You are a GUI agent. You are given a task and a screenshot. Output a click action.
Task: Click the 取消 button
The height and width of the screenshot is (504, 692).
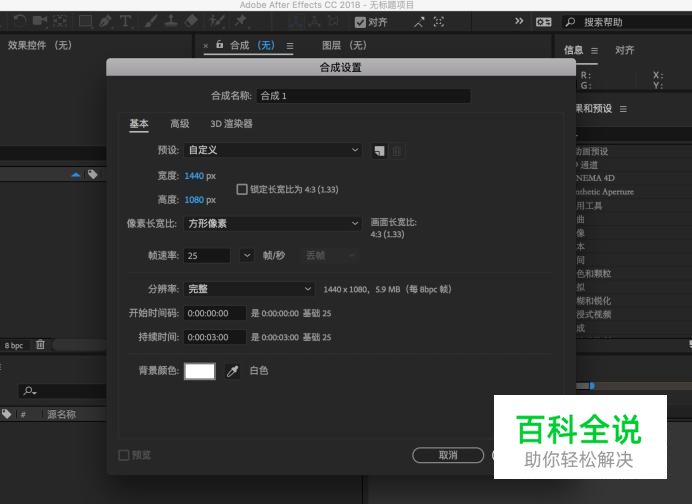click(448, 455)
